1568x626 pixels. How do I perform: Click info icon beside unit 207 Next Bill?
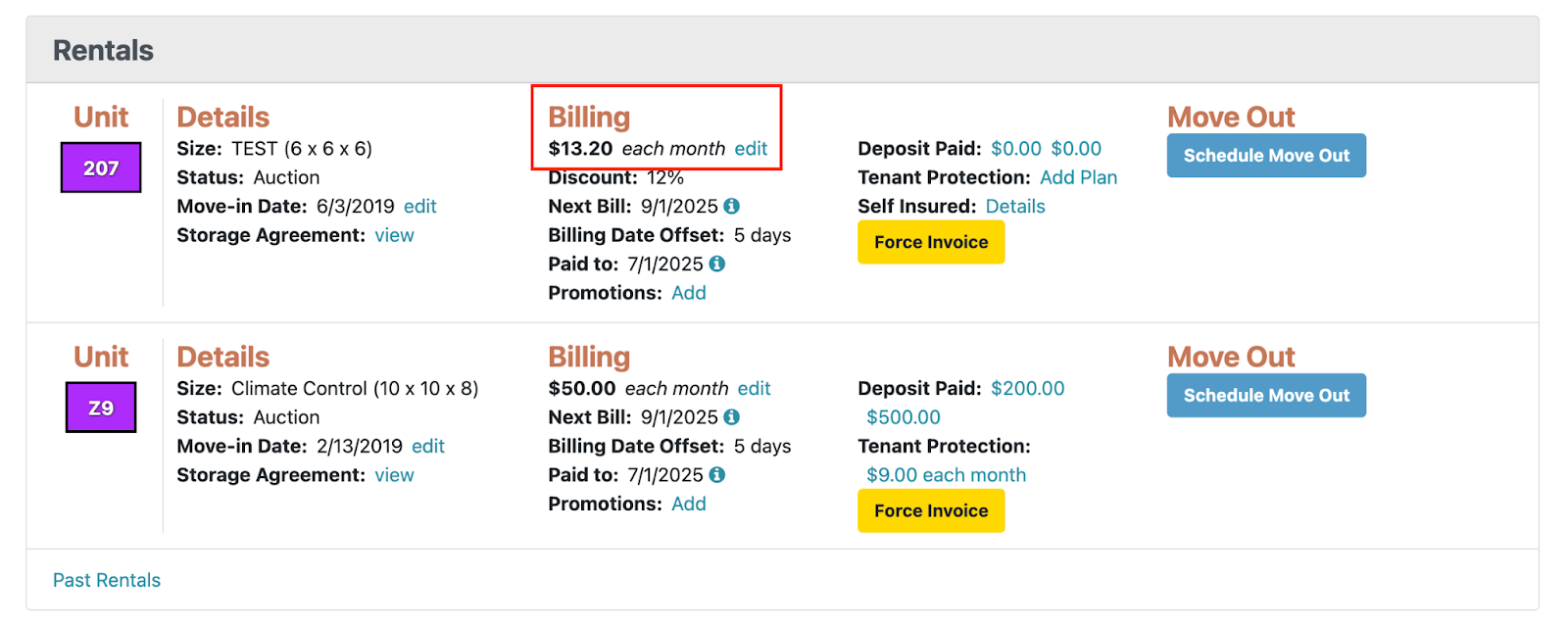[731, 206]
